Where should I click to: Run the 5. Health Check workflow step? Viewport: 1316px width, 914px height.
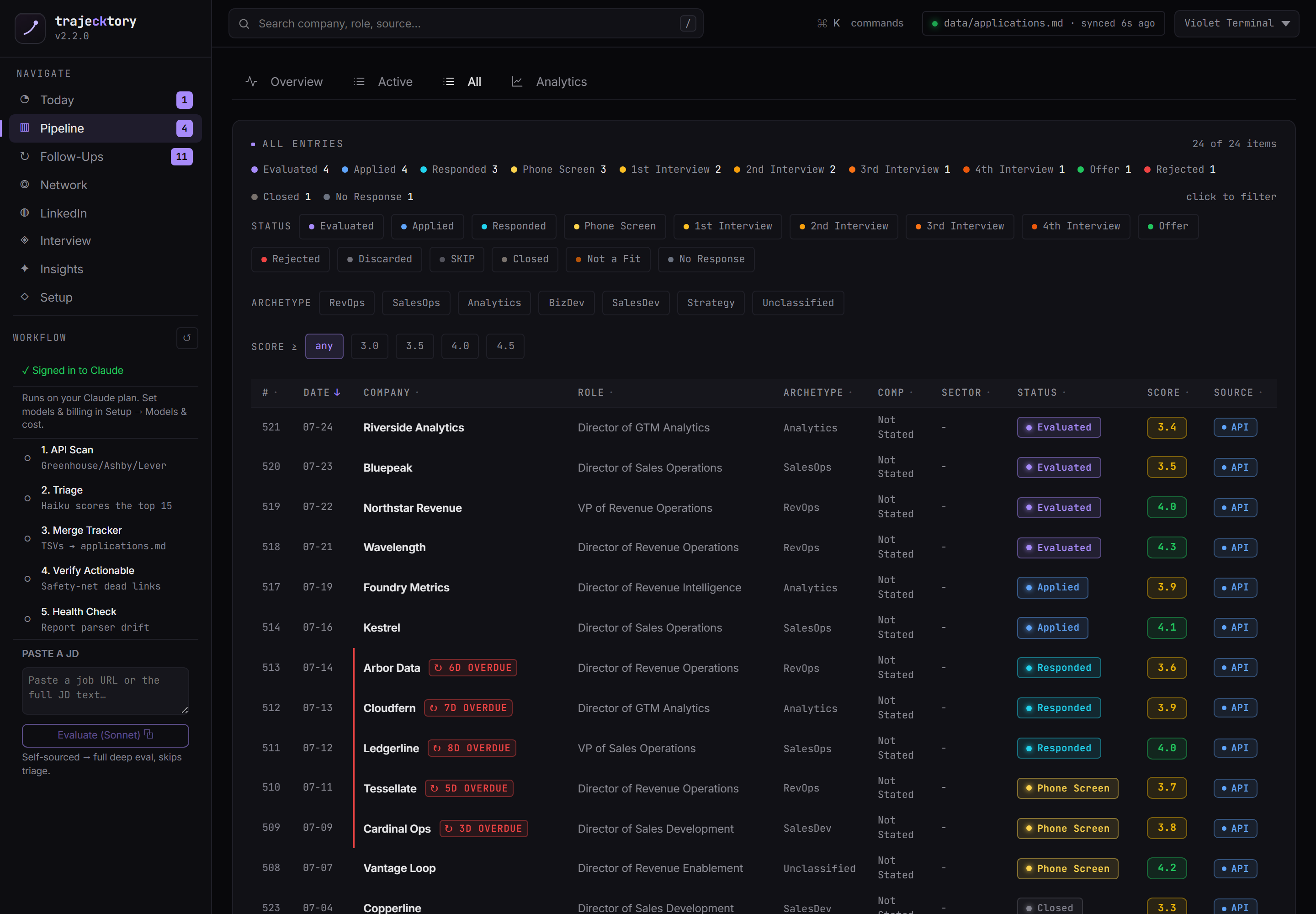(106, 619)
